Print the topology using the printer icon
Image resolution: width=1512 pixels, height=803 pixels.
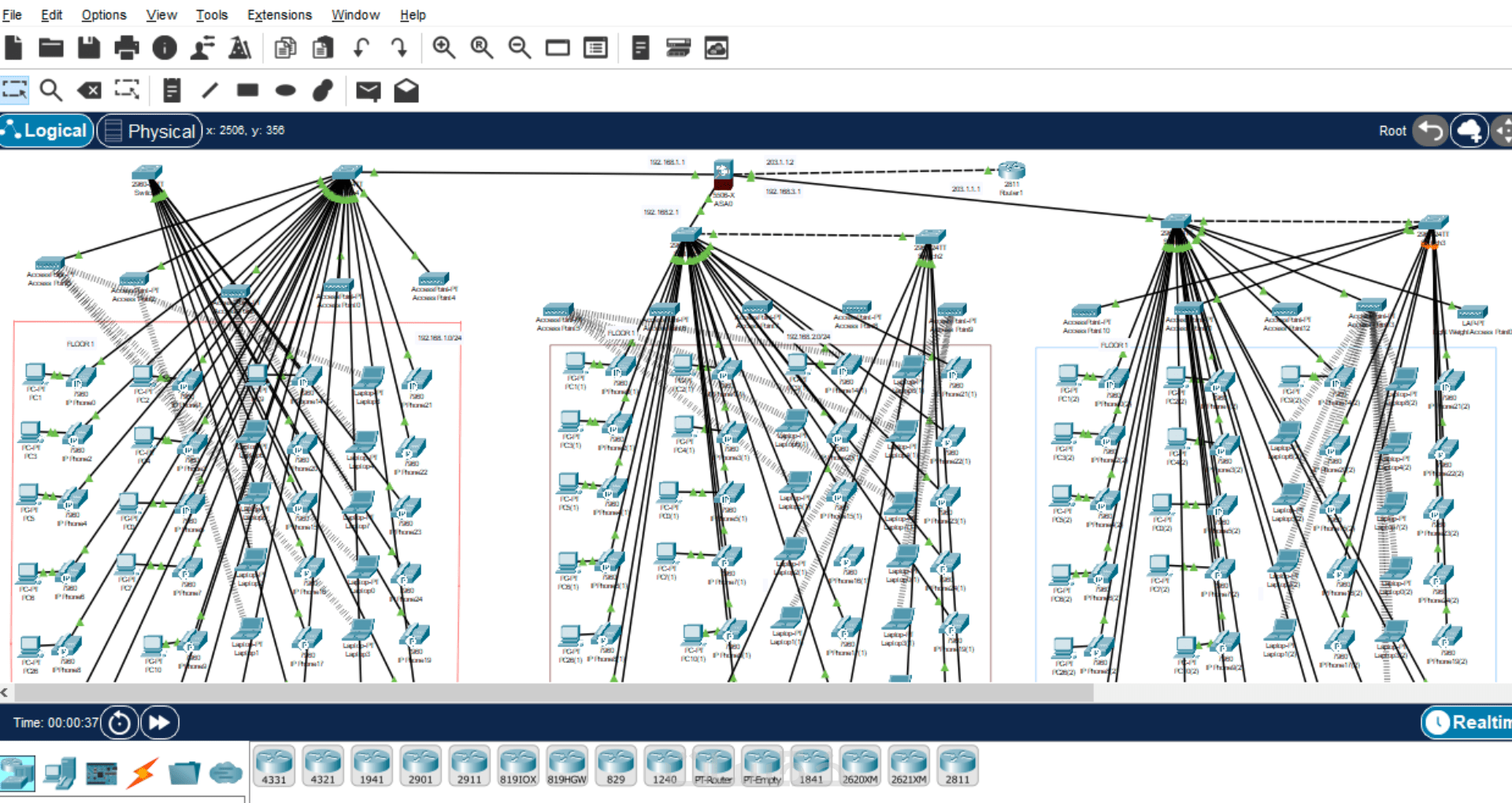127,48
